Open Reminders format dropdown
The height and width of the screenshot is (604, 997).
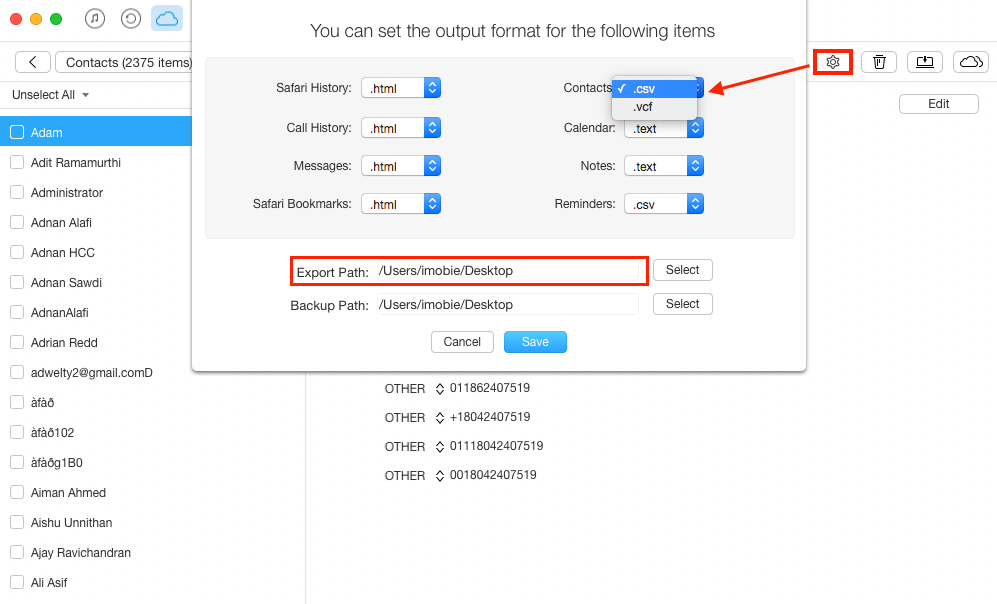click(664, 204)
